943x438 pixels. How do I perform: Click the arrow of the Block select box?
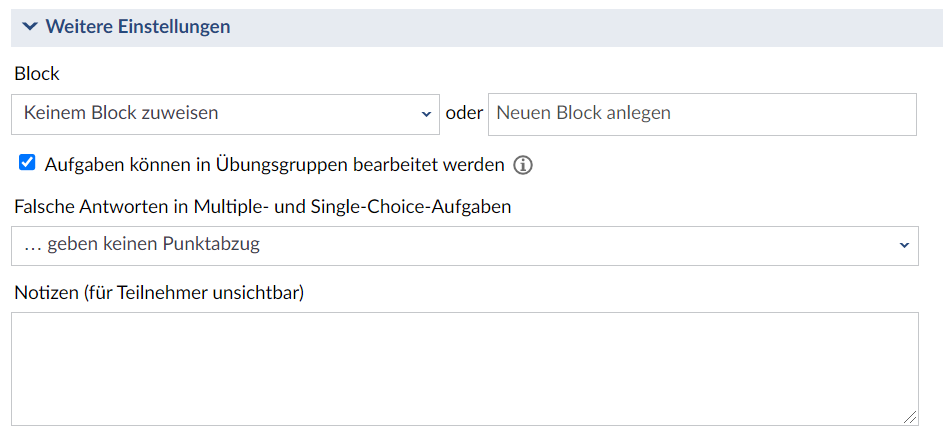(426, 114)
